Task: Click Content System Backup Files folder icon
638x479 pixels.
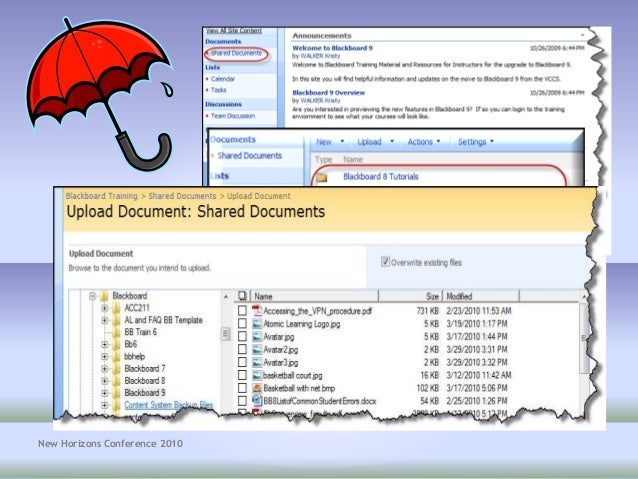Action: (x=116, y=405)
